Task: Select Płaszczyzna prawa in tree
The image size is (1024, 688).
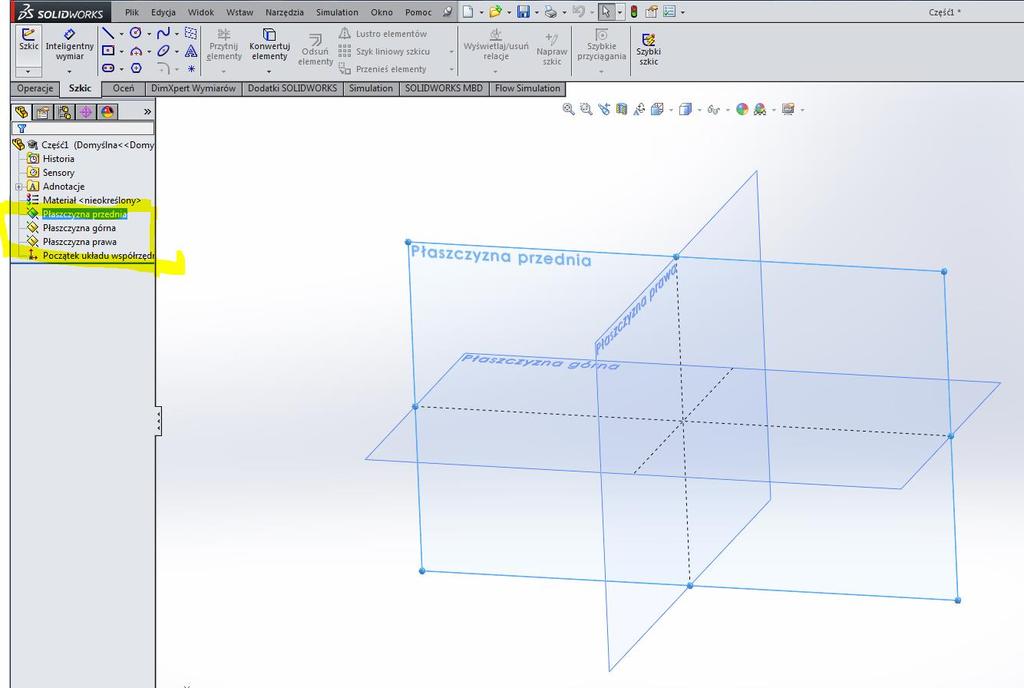Action: tap(80, 242)
